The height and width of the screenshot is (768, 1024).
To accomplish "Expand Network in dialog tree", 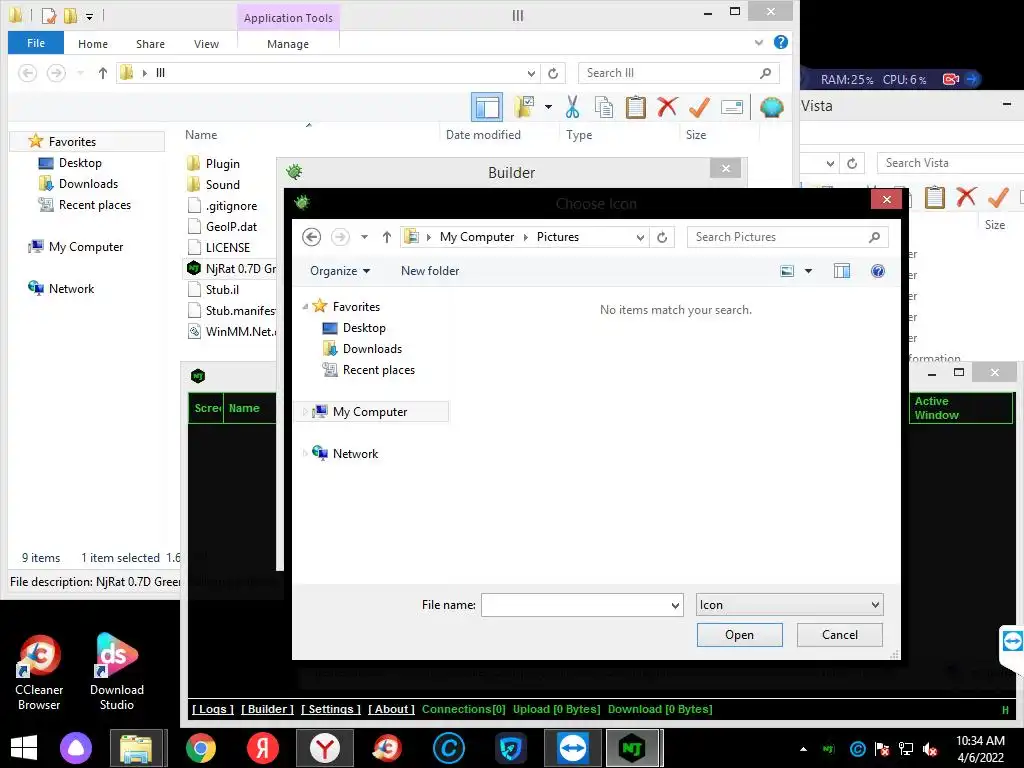I will [x=305, y=454].
